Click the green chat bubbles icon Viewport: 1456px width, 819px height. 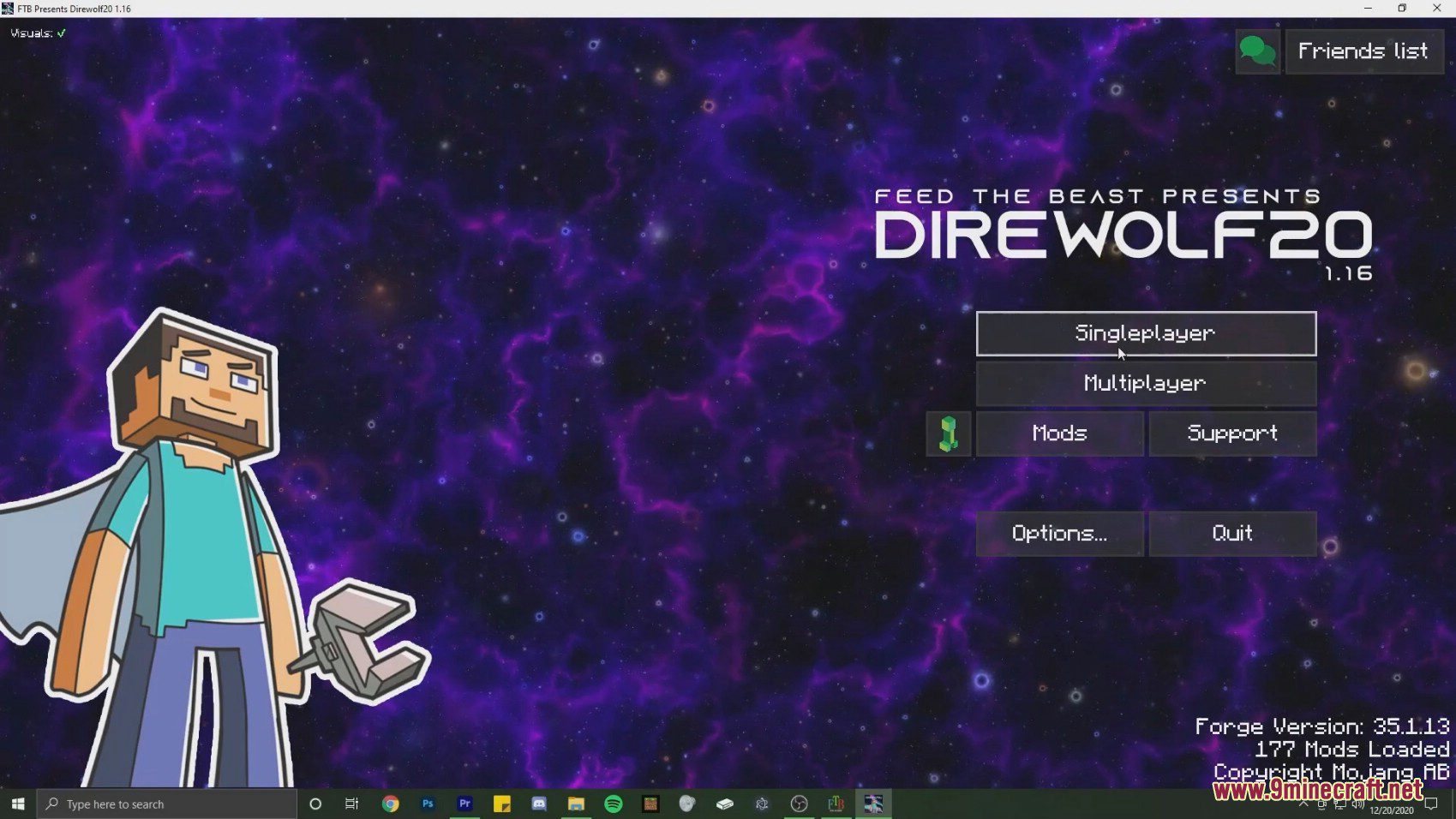coord(1257,51)
